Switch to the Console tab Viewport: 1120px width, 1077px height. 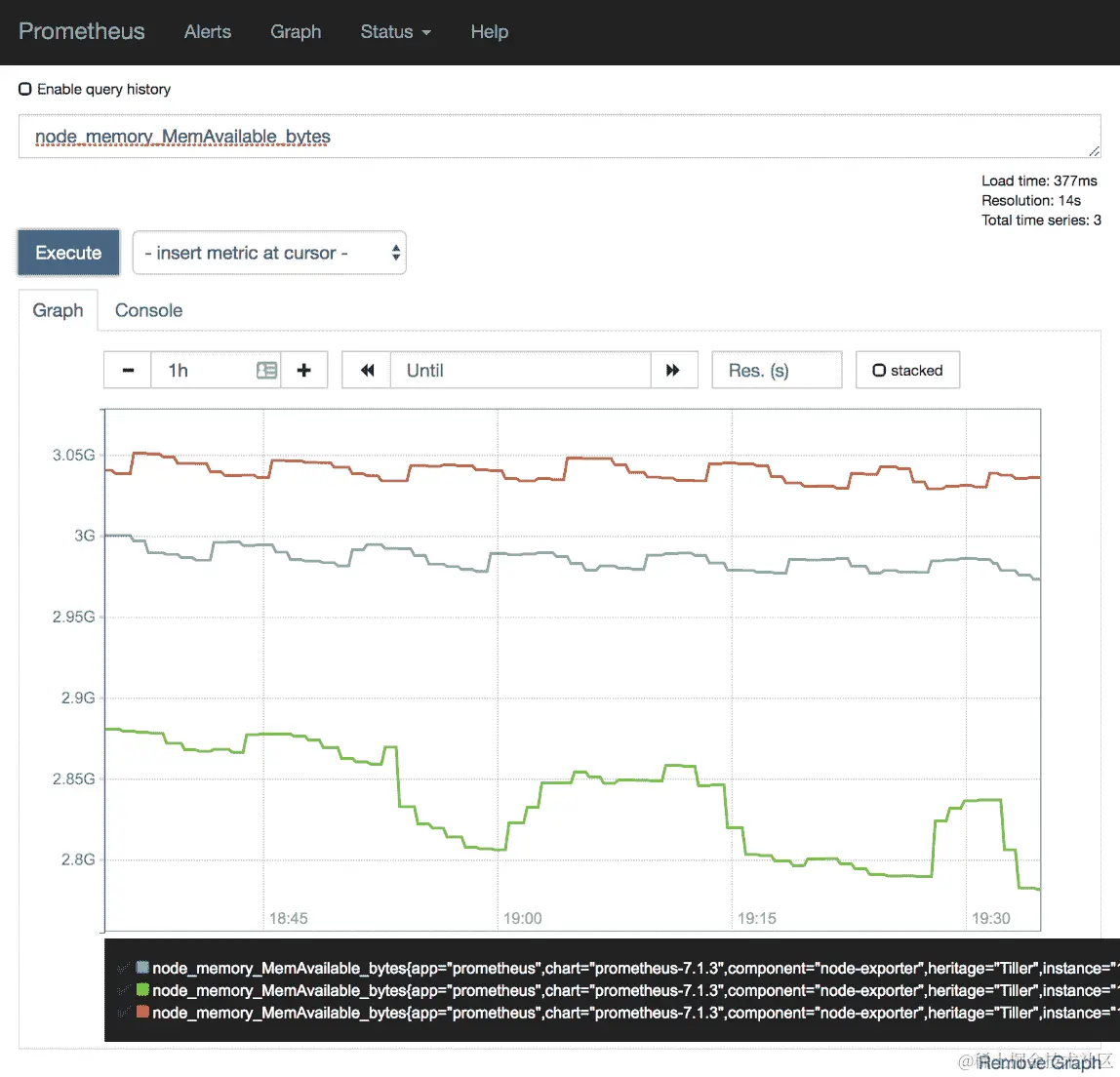[x=148, y=310]
